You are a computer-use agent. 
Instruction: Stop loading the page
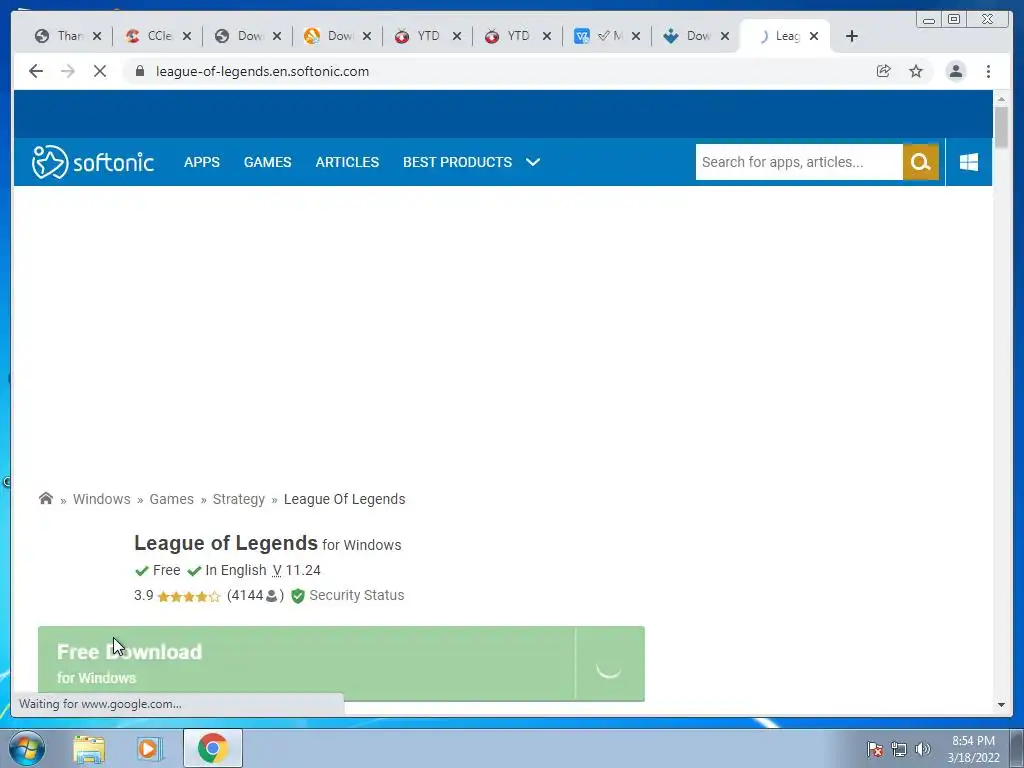100,71
